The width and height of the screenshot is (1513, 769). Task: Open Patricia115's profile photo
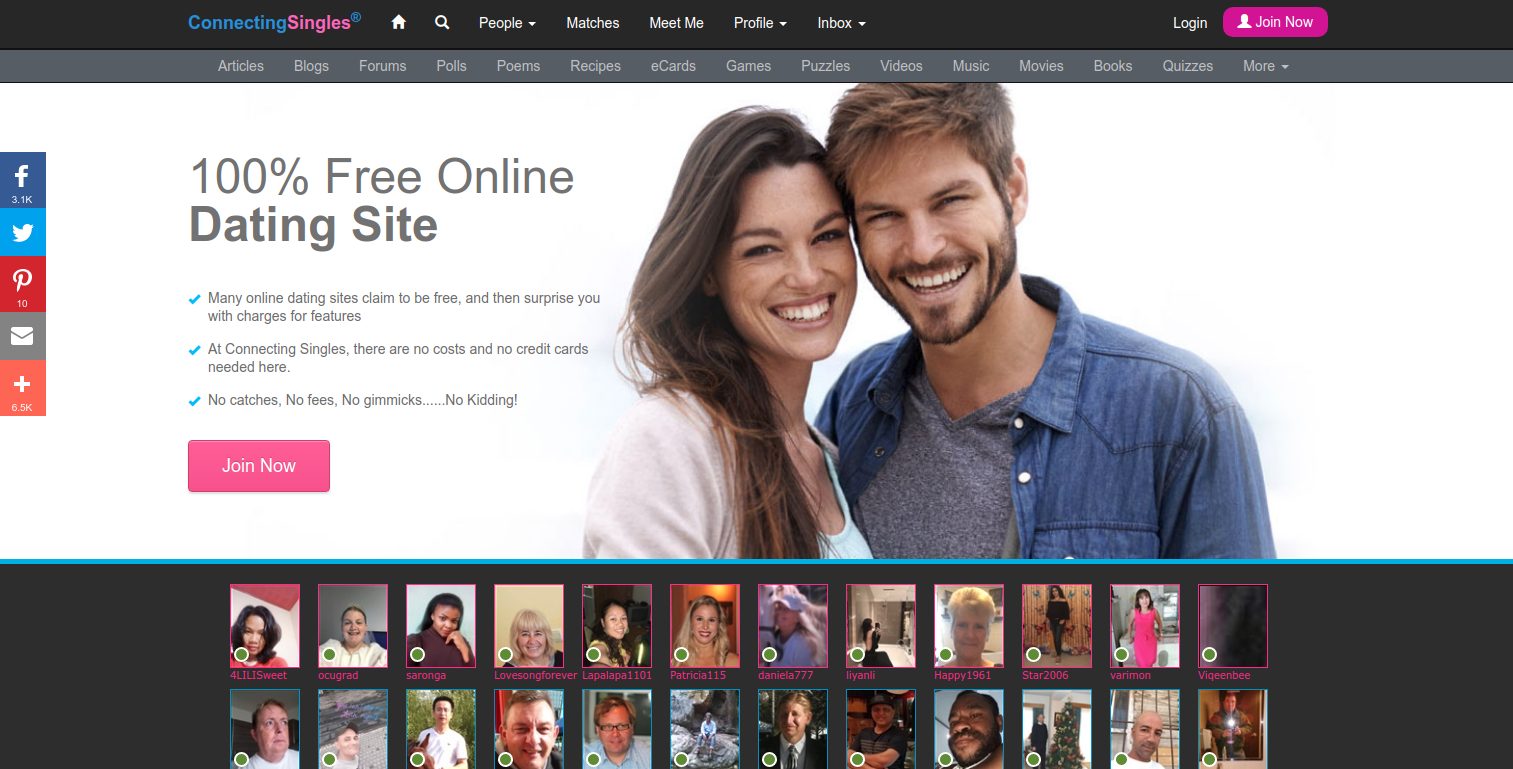pos(705,626)
